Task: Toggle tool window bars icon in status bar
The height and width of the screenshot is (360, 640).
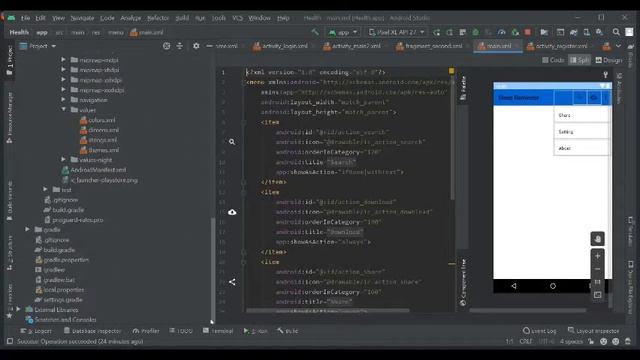Action: pos(10,341)
